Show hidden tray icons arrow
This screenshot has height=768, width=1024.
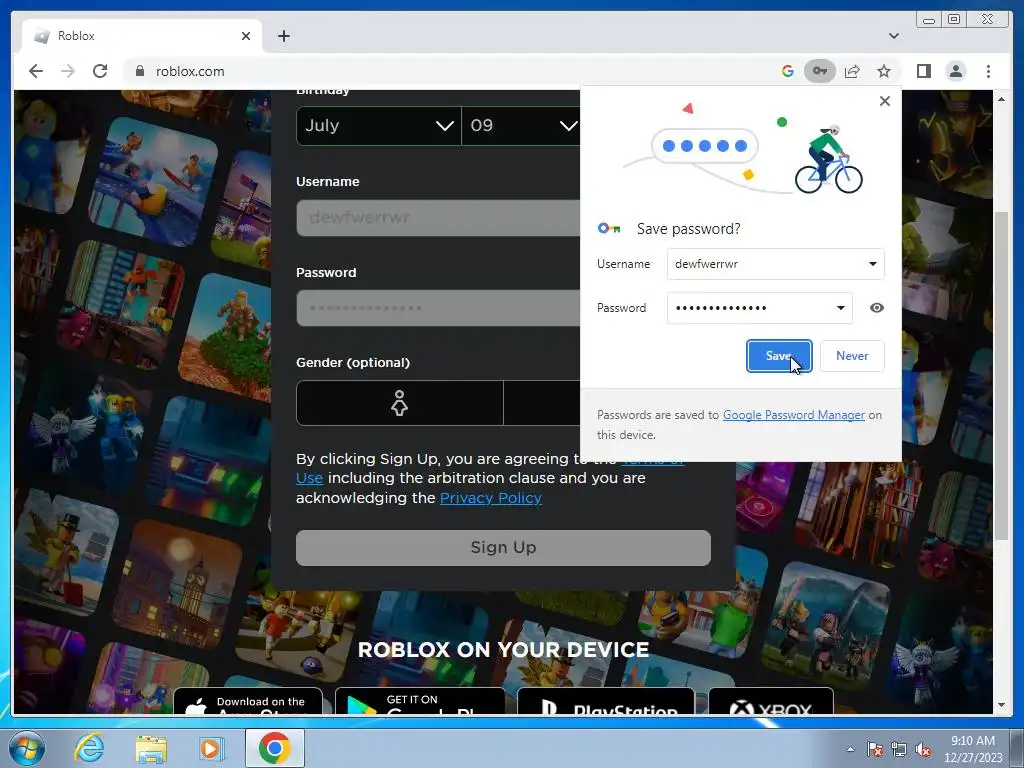pyautogui.click(x=850, y=749)
